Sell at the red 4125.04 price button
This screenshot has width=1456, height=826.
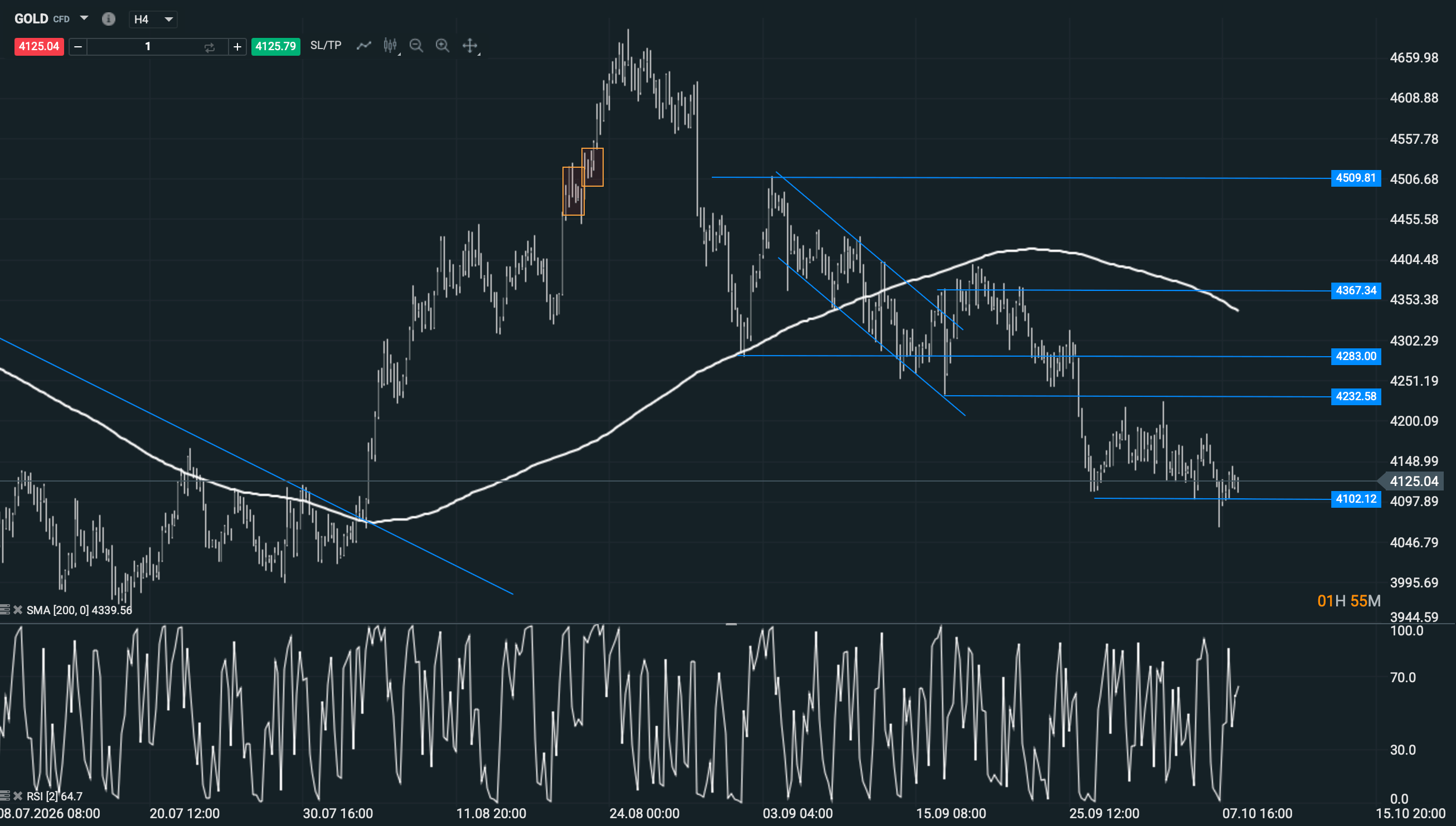coord(39,46)
